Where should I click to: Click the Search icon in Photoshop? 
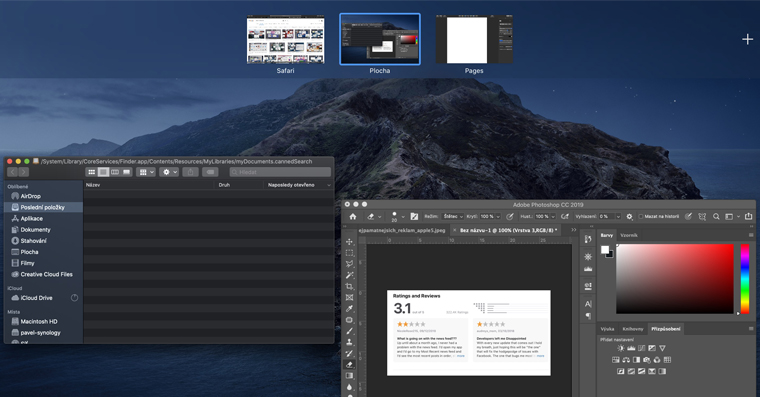(716, 216)
